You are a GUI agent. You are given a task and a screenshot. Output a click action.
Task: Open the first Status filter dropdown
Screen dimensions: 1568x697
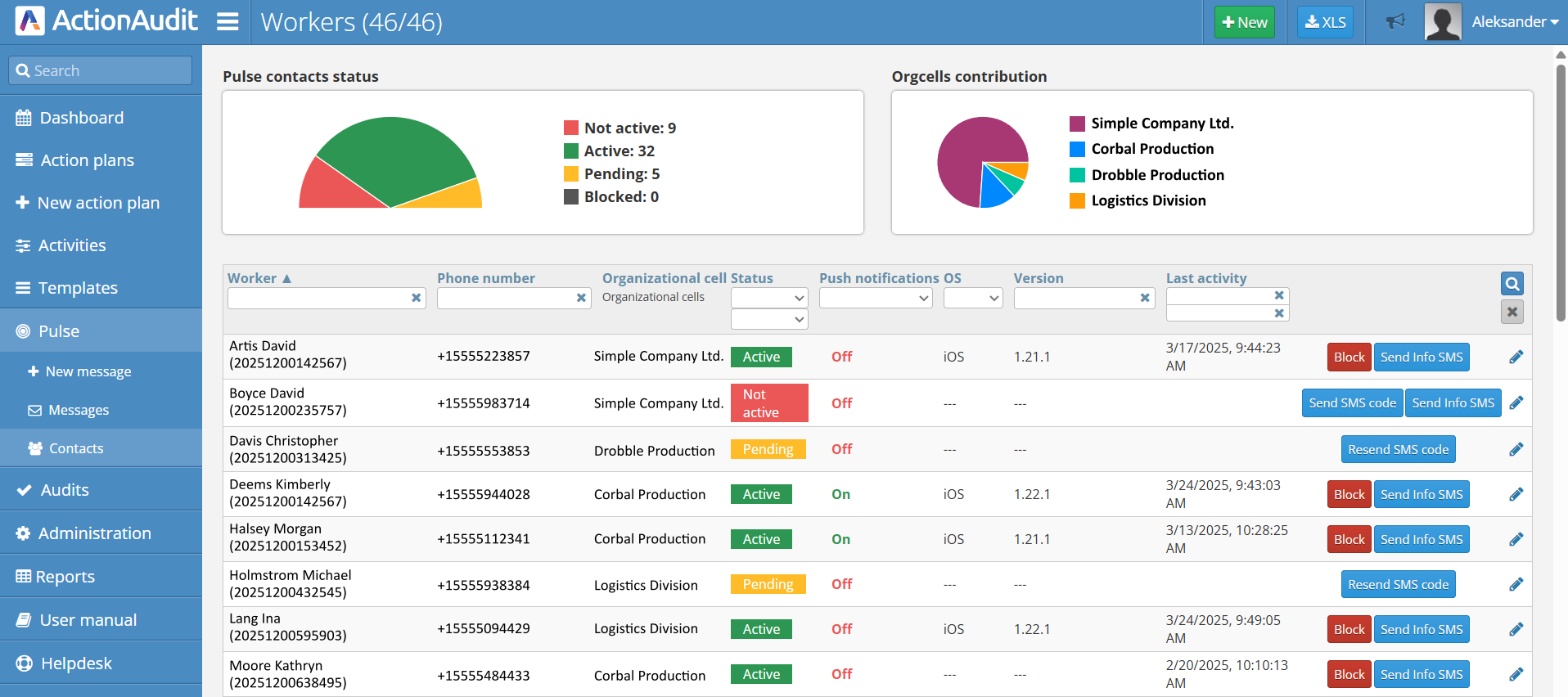768,299
